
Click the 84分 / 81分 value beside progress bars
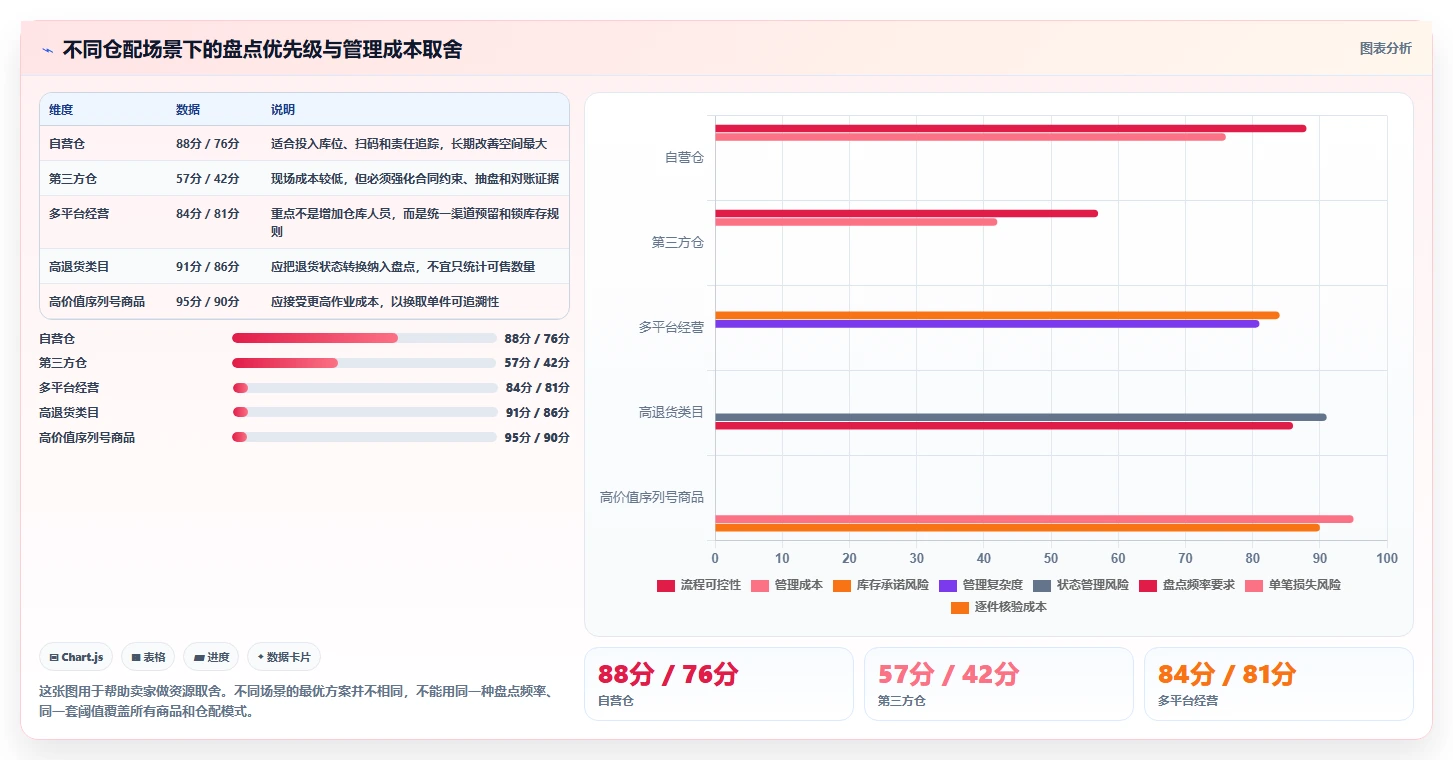click(x=538, y=388)
